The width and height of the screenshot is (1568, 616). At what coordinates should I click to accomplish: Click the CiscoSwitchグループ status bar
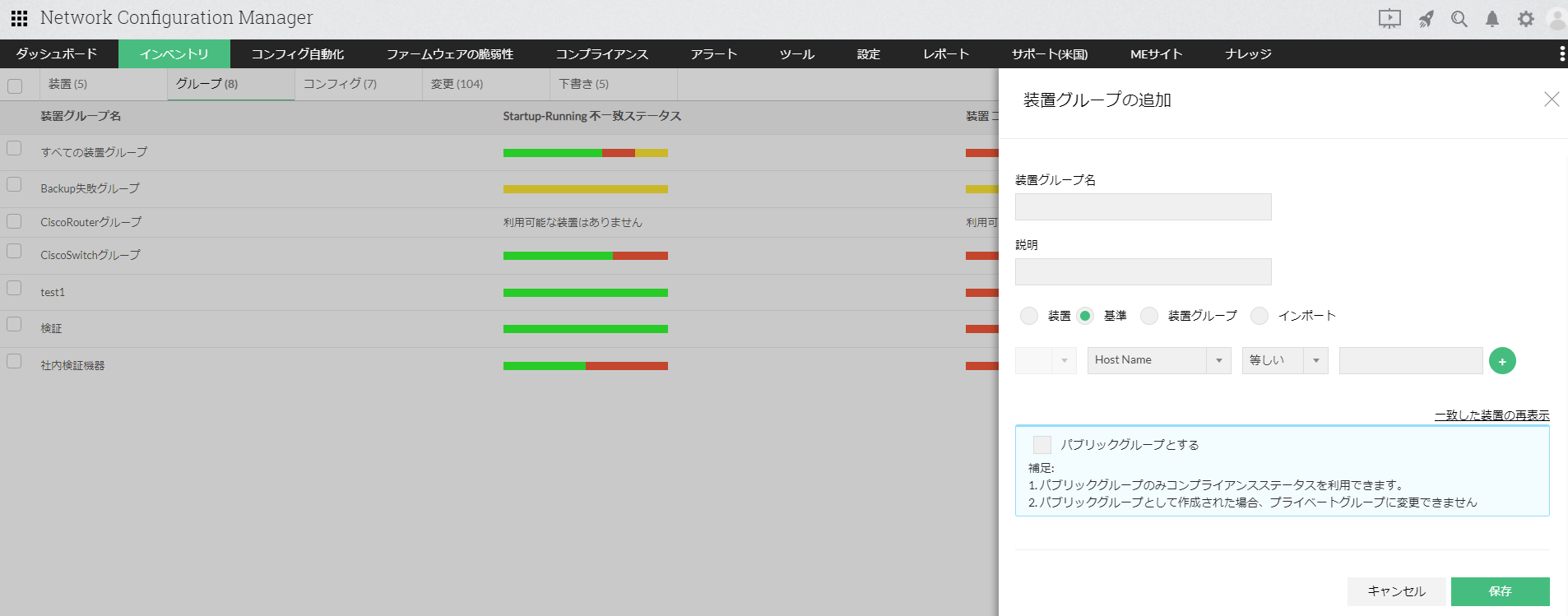point(585,256)
